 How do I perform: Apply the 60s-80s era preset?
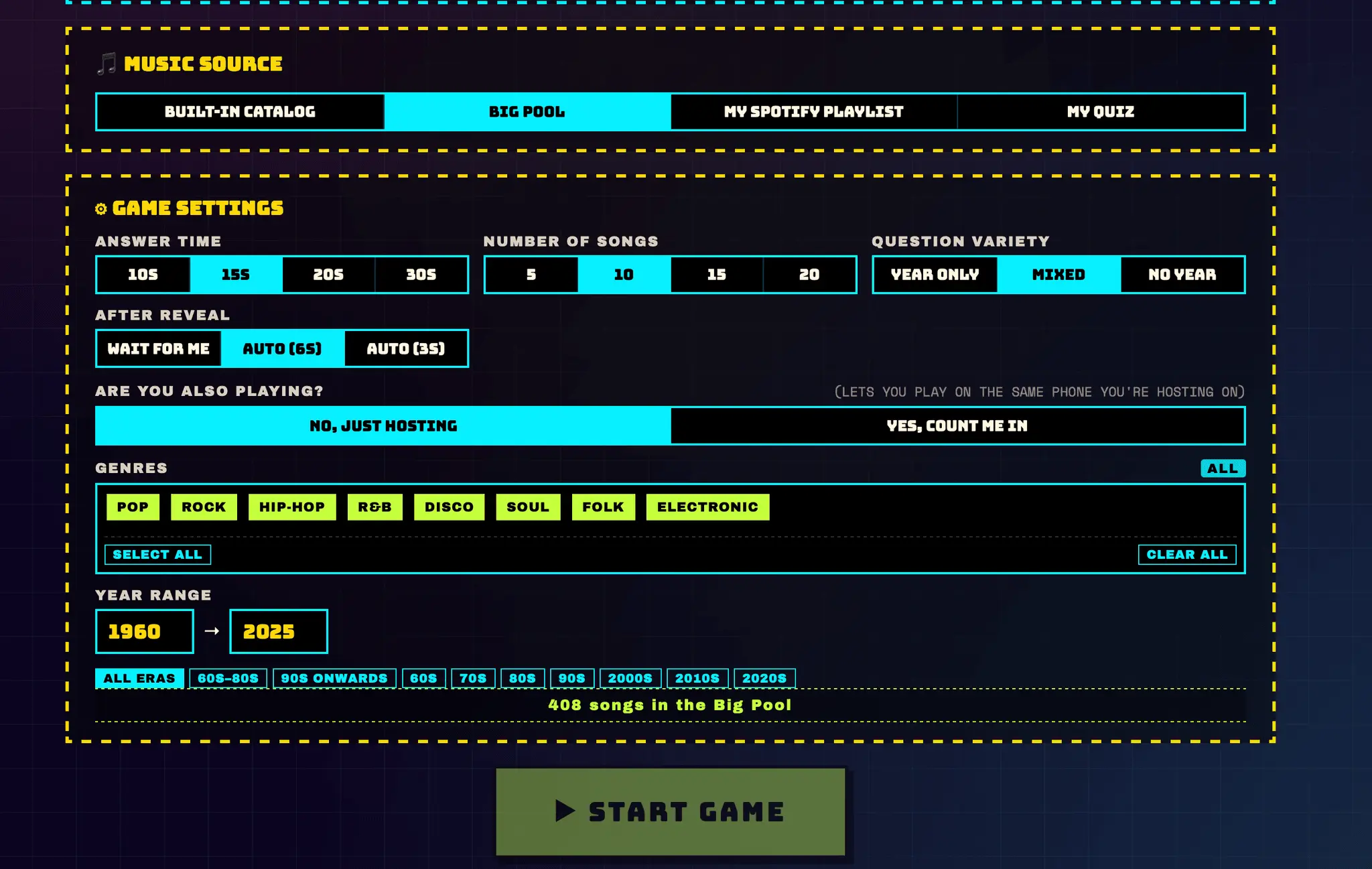pos(228,678)
